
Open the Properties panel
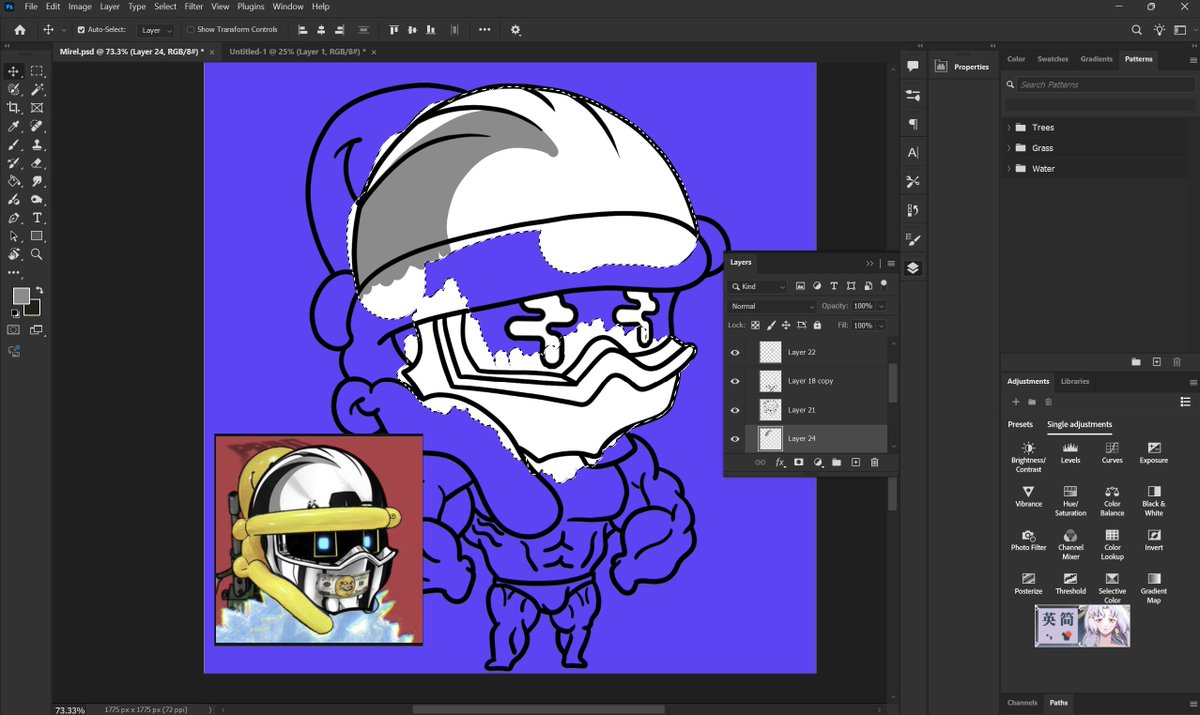tap(964, 67)
